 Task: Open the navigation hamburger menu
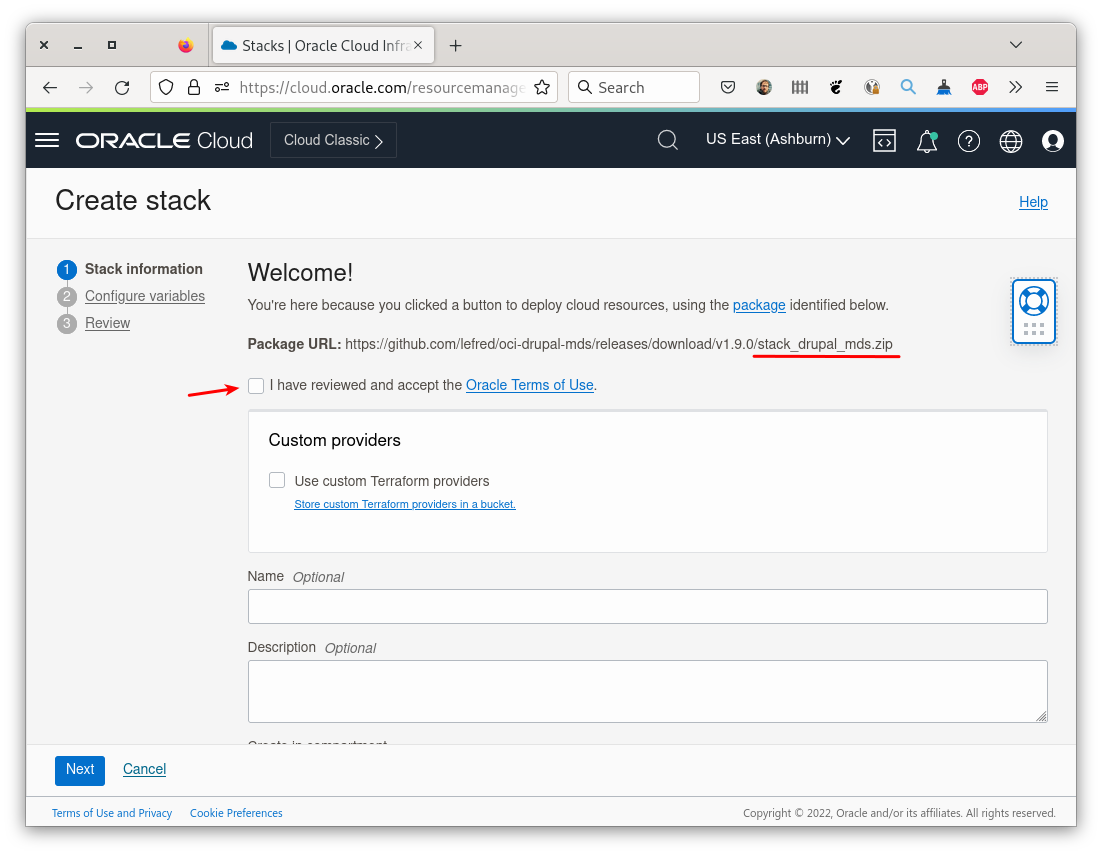(46, 139)
